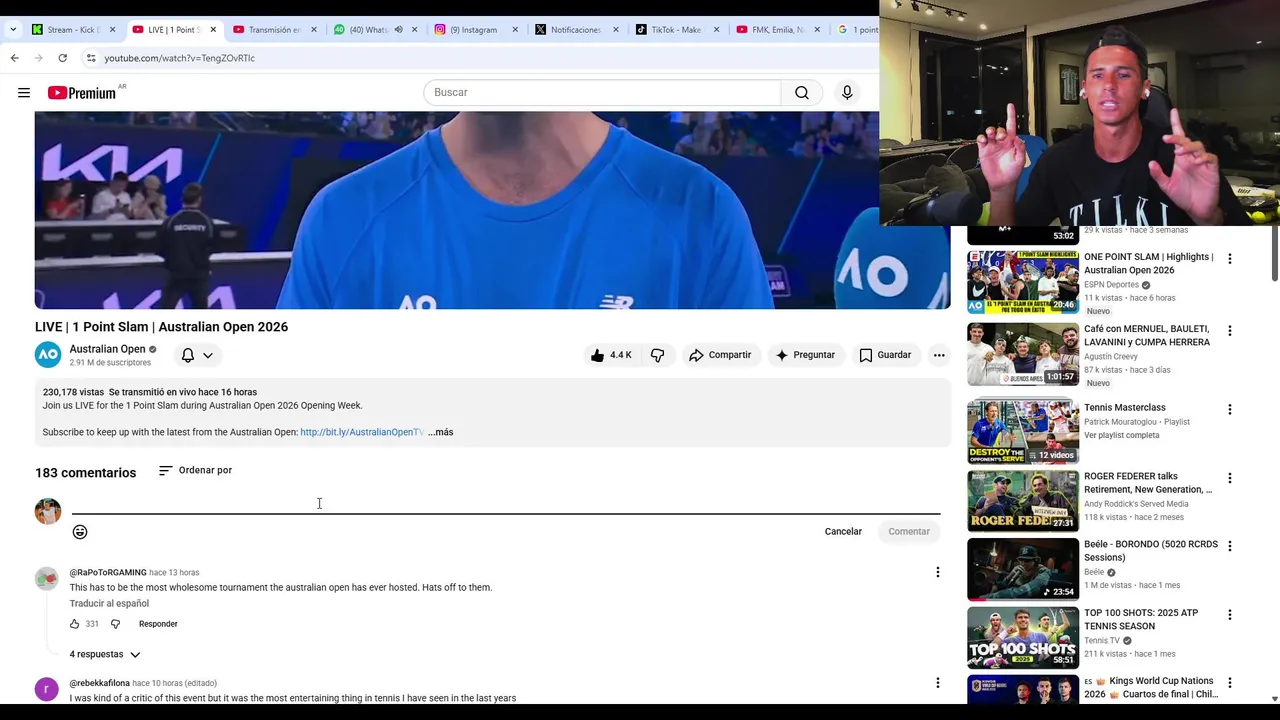The height and width of the screenshot is (720, 1280).
Task: Like the video (4.4 K thumbs up)
Action: [x=611, y=355]
